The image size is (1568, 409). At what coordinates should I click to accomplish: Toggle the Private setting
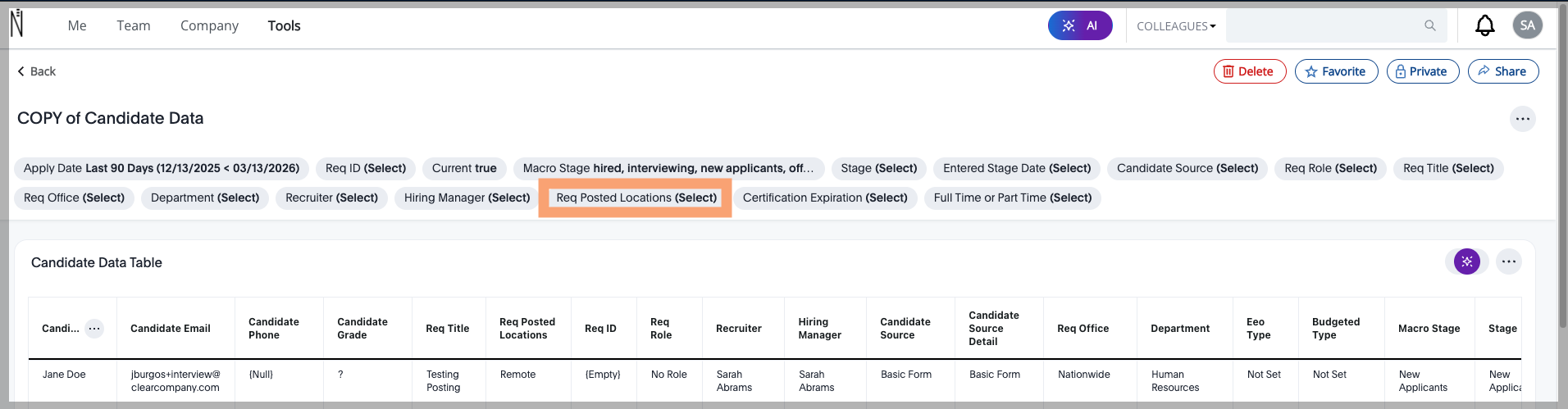1422,71
